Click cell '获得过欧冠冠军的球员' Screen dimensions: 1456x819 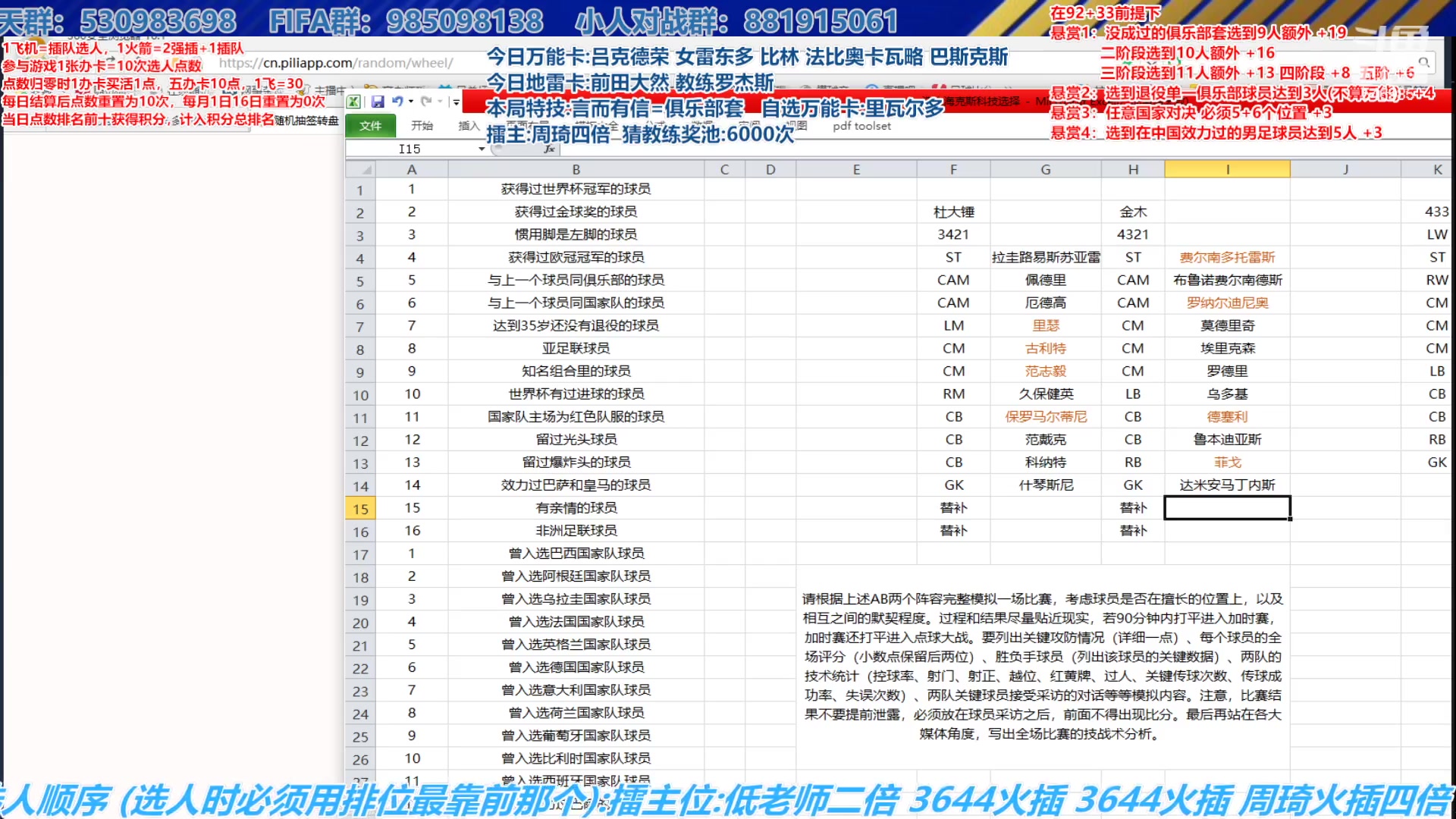click(x=576, y=257)
